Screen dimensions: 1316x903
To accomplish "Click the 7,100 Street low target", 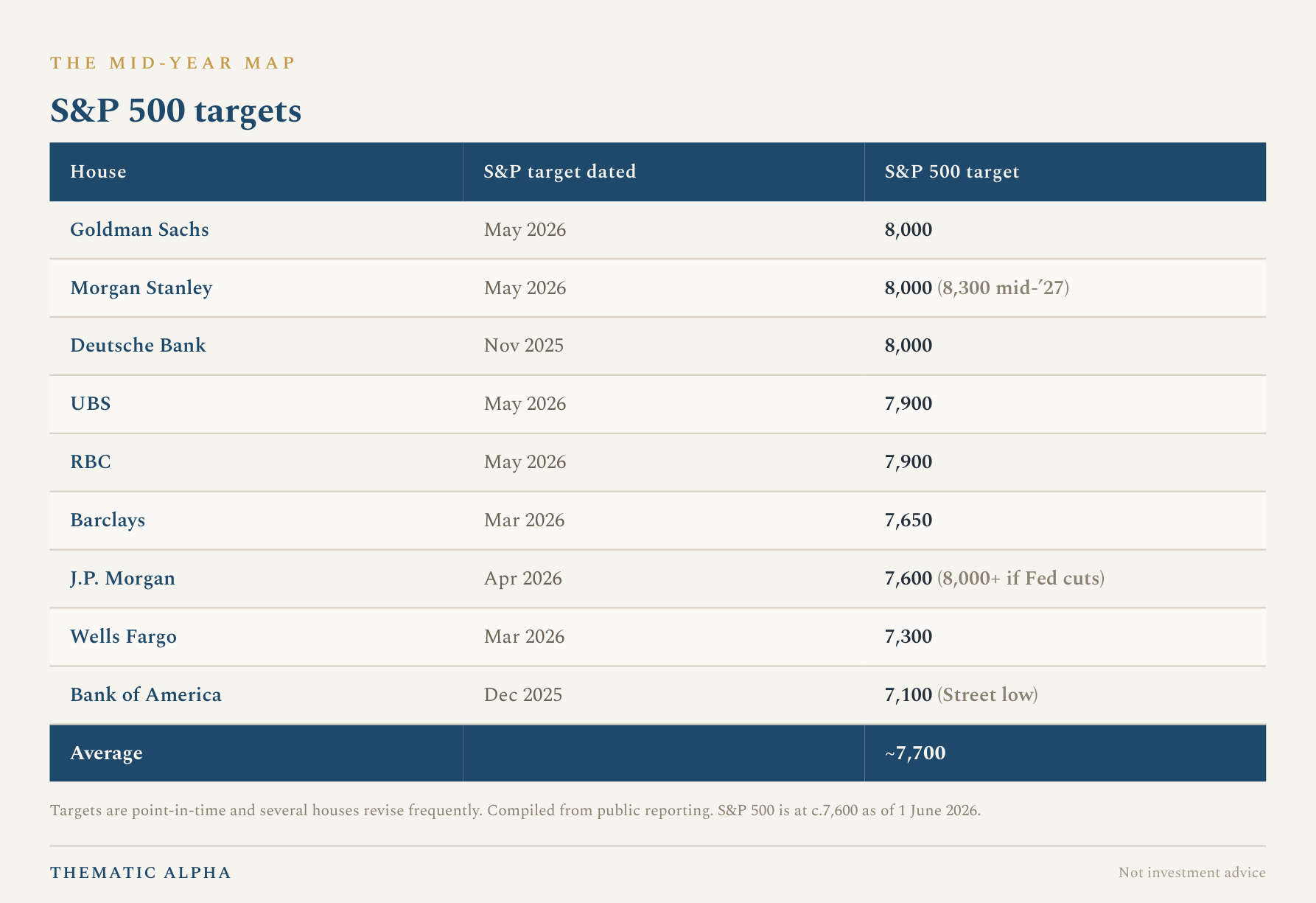I will pyautogui.click(x=961, y=695).
